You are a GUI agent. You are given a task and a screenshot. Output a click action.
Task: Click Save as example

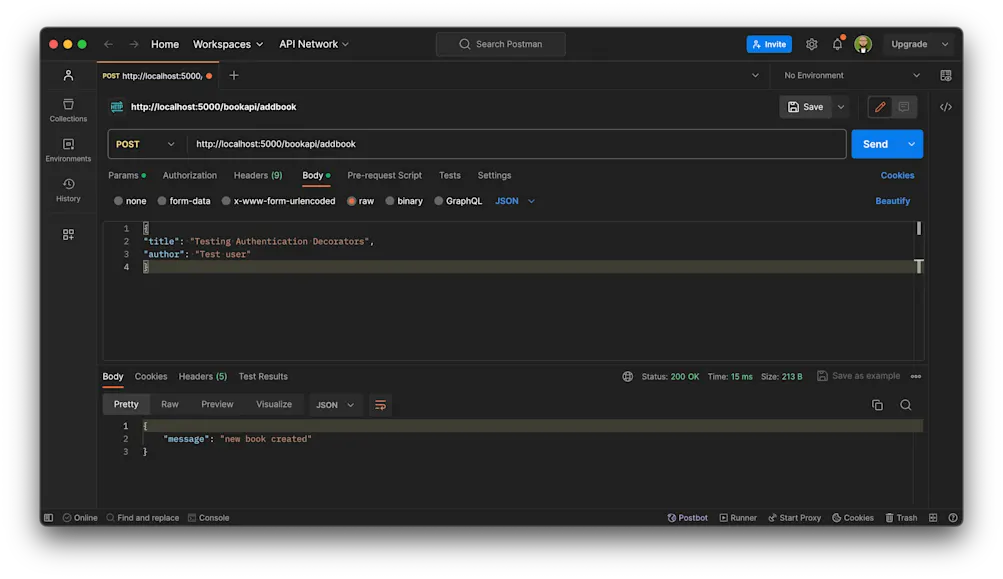pyautogui.click(x=858, y=376)
